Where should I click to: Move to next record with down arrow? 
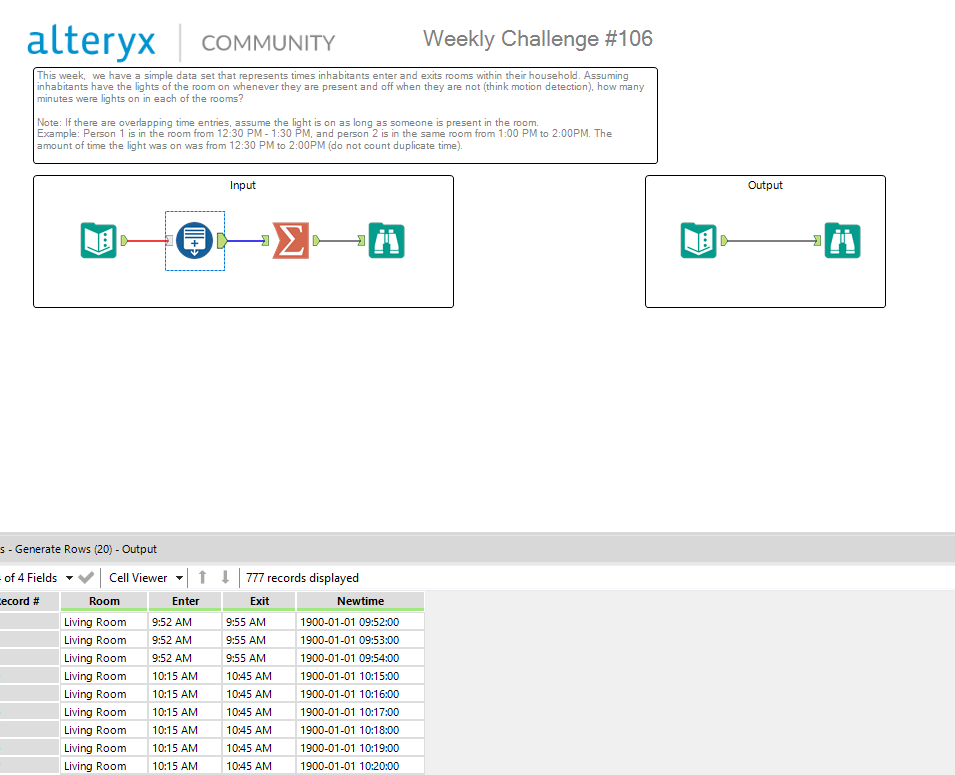click(x=225, y=577)
